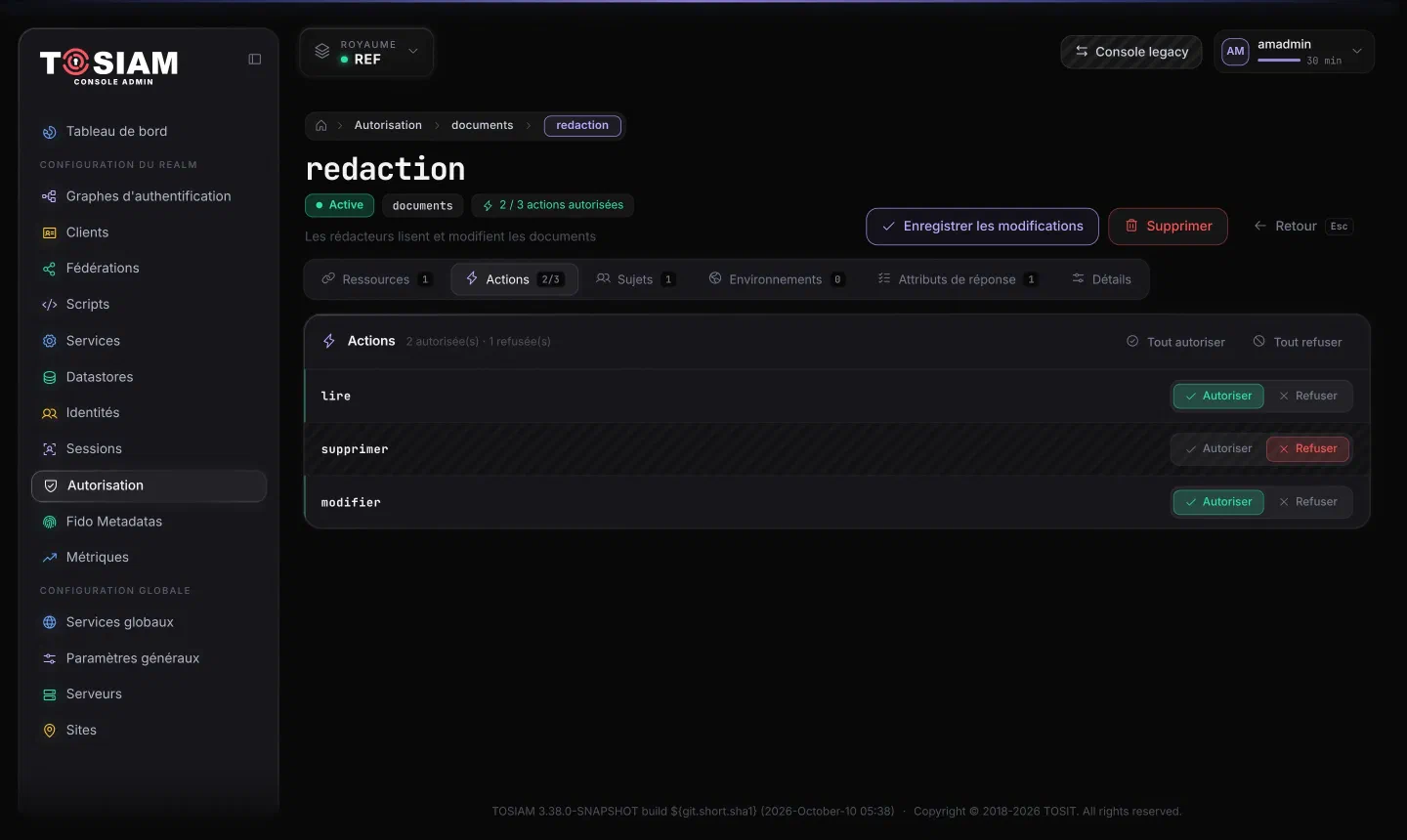
Task: Click the Identités users icon
Action: [50, 413]
